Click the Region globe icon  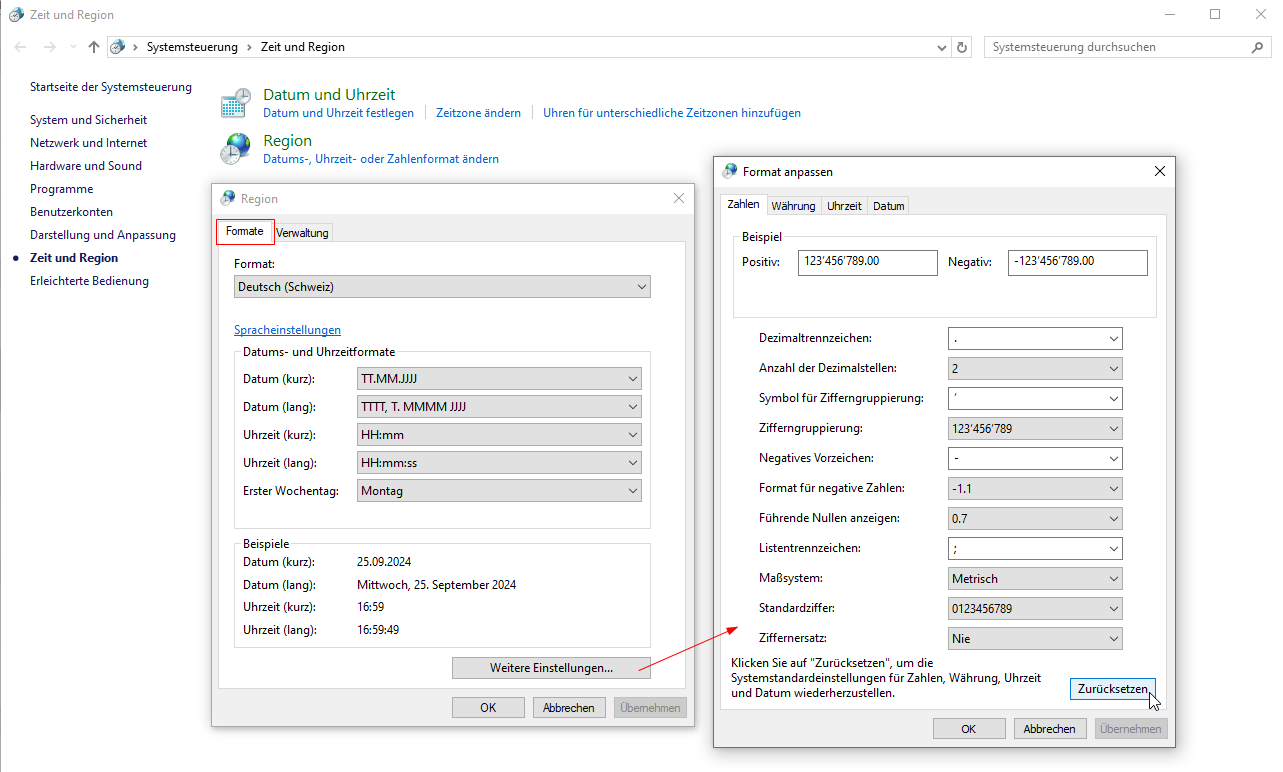[236, 149]
